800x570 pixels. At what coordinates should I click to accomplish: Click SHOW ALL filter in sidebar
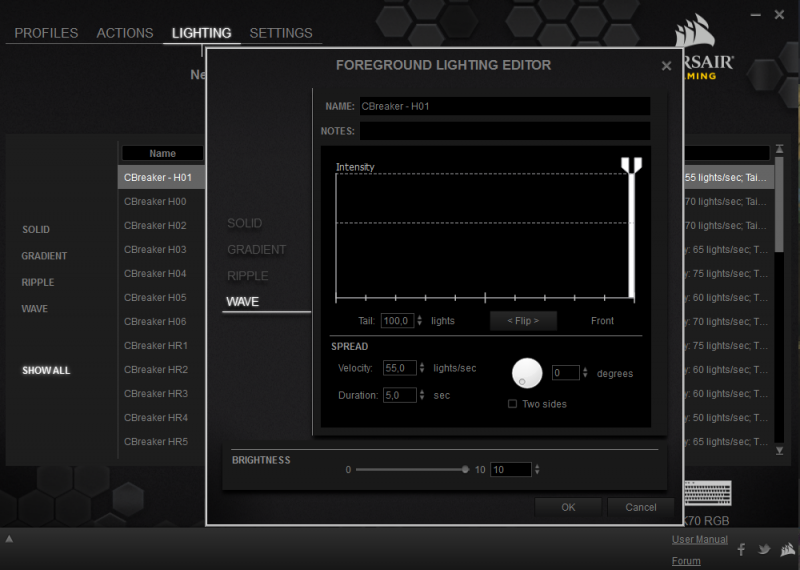tap(46, 370)
